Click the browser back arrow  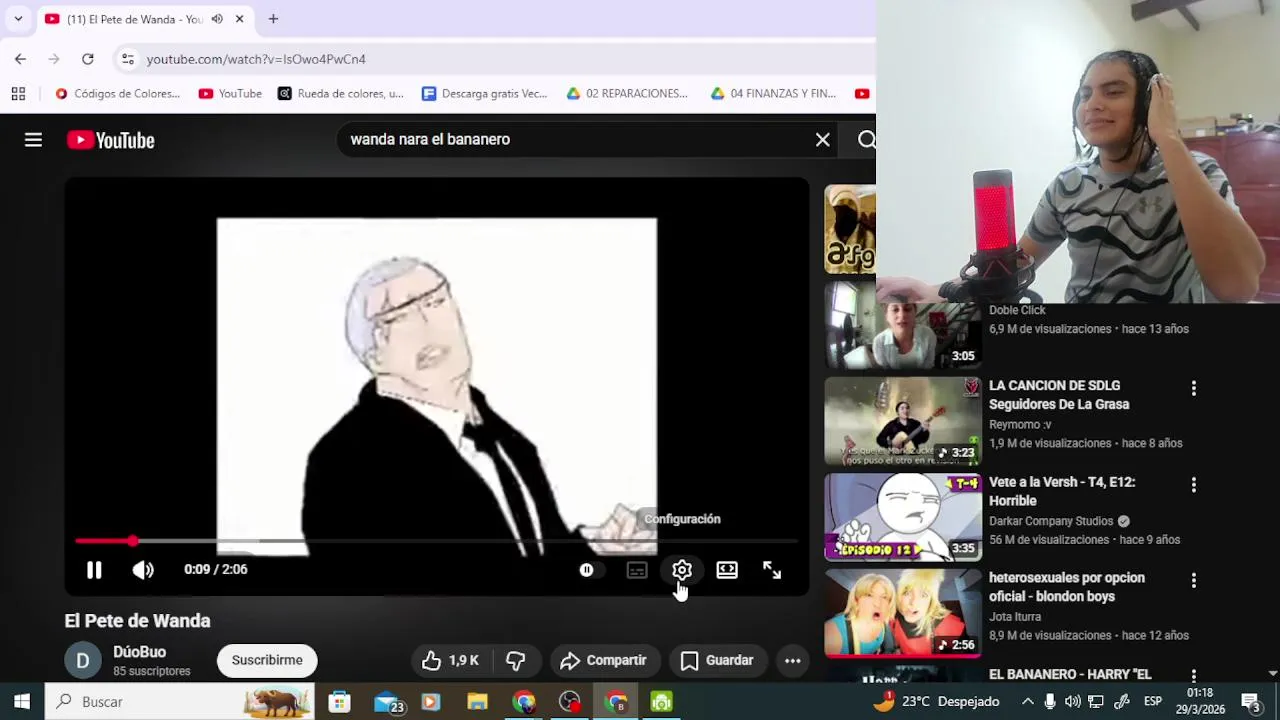(20, 59)
